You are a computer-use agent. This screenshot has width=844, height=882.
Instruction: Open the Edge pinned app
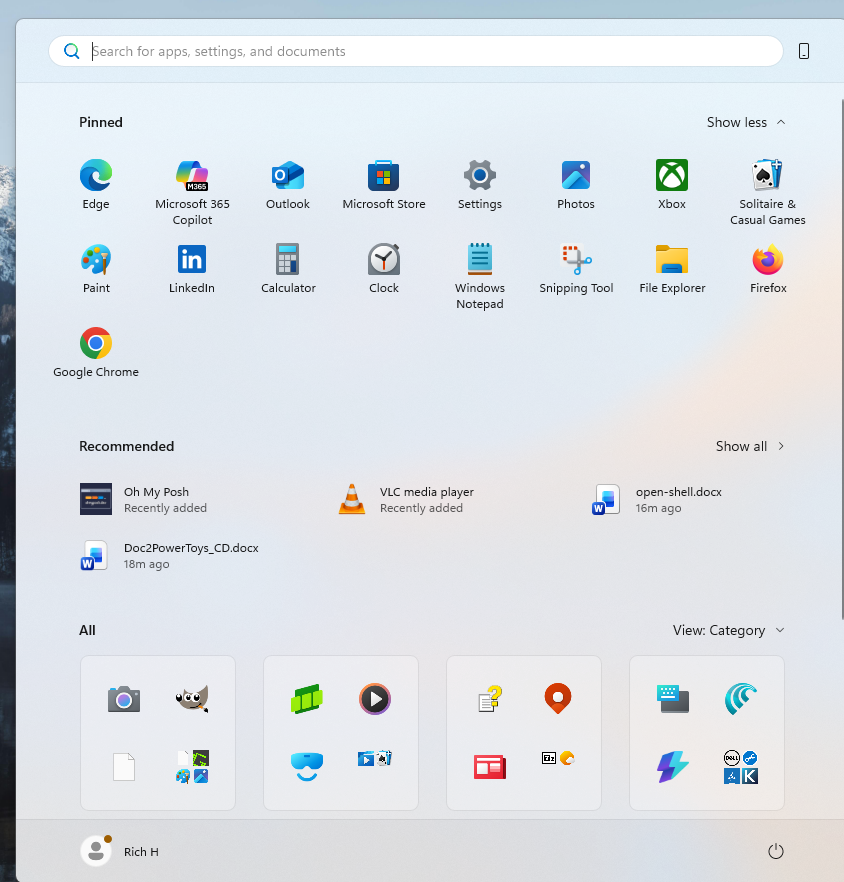(96, 185)
